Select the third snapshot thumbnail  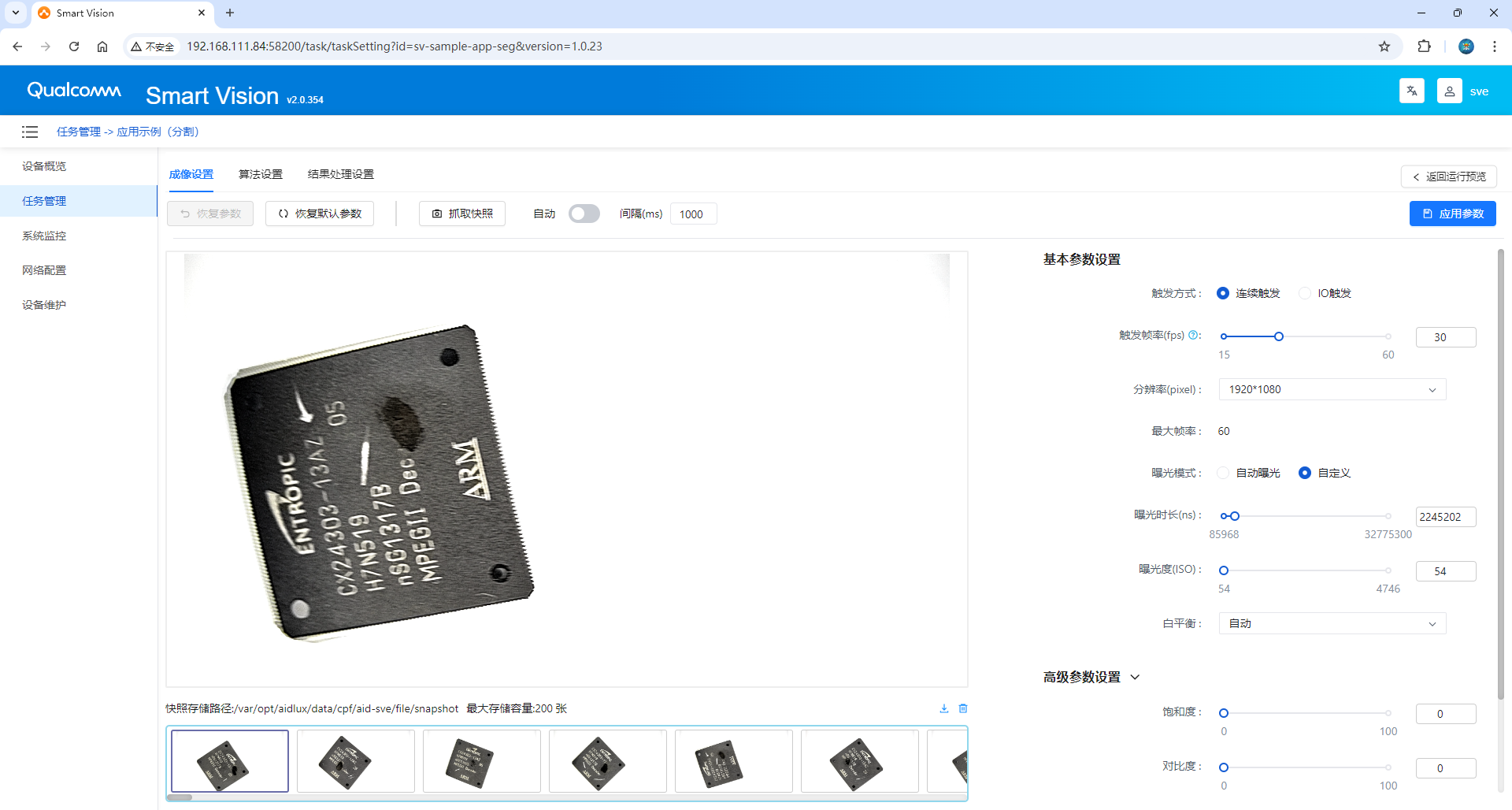click(482, 761)
